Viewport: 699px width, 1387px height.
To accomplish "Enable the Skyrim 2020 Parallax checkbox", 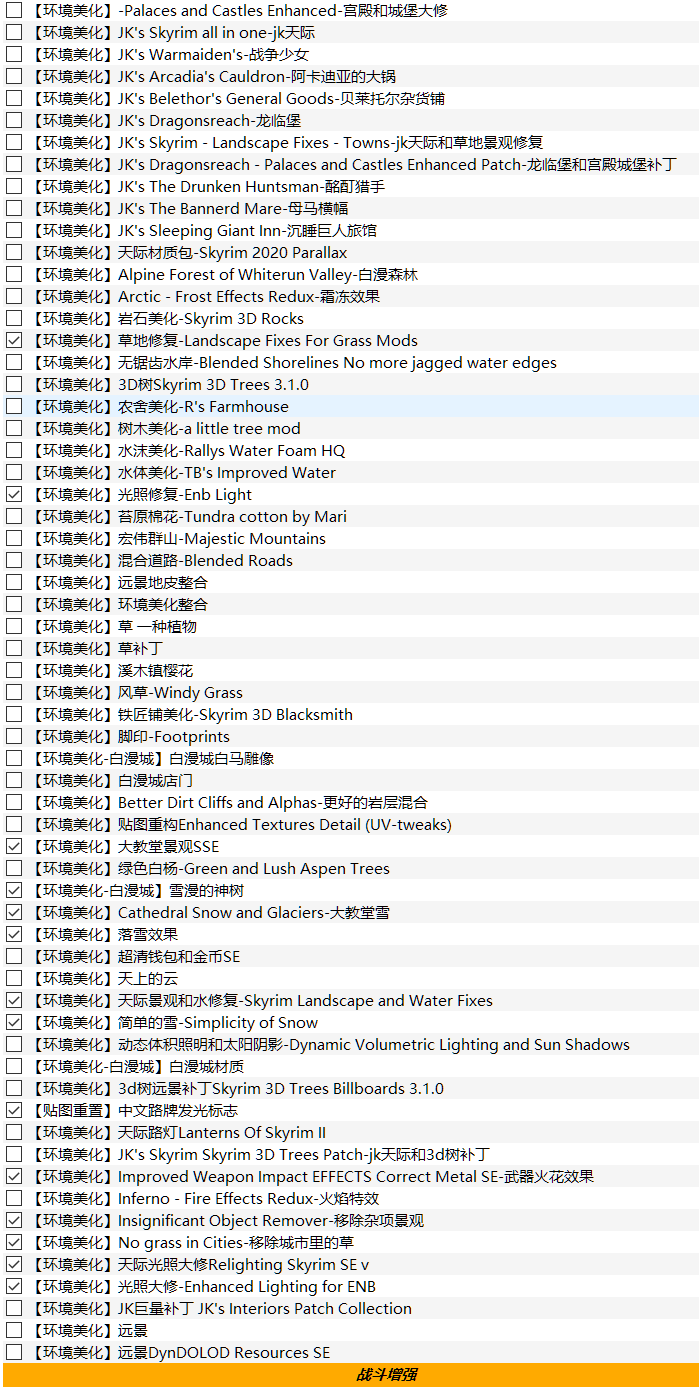I will (x=14, y=252).
